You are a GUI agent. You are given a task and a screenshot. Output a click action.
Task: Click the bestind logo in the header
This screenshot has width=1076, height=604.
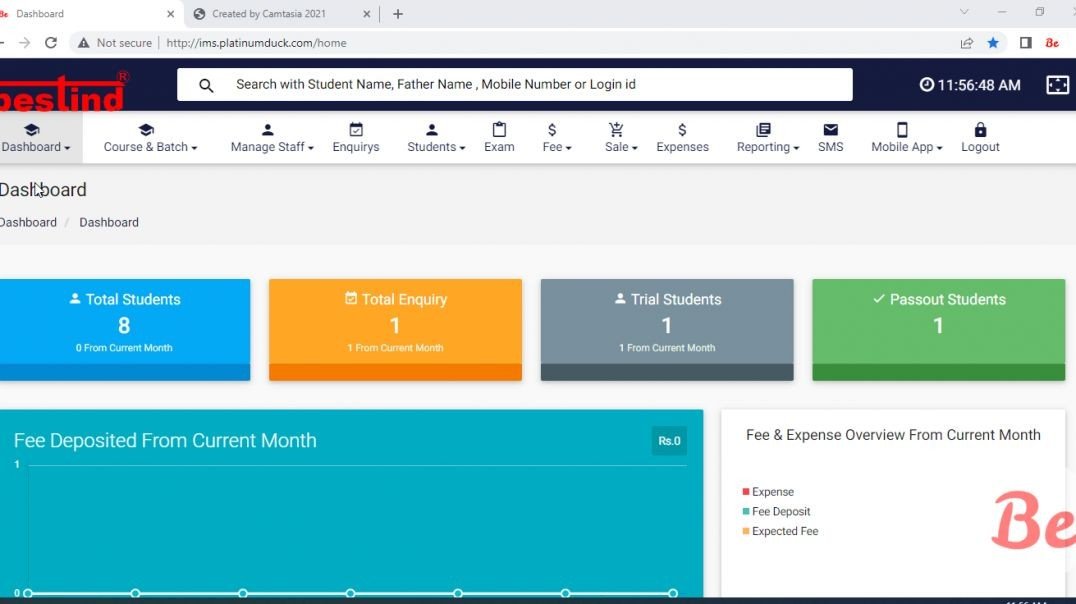click(62, 88)
